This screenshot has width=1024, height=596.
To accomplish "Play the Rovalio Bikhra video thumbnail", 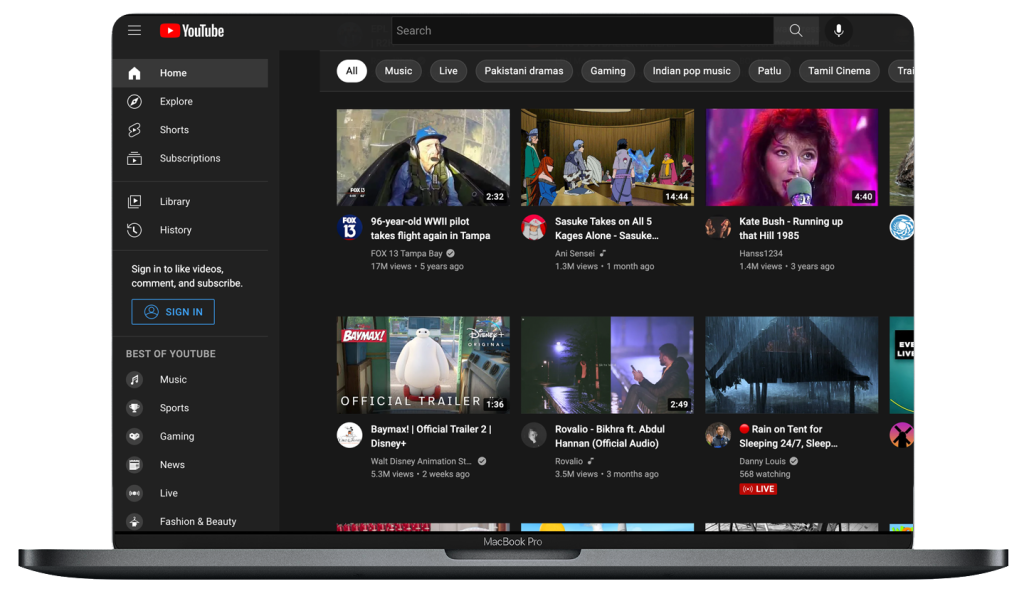I will 607,365.
